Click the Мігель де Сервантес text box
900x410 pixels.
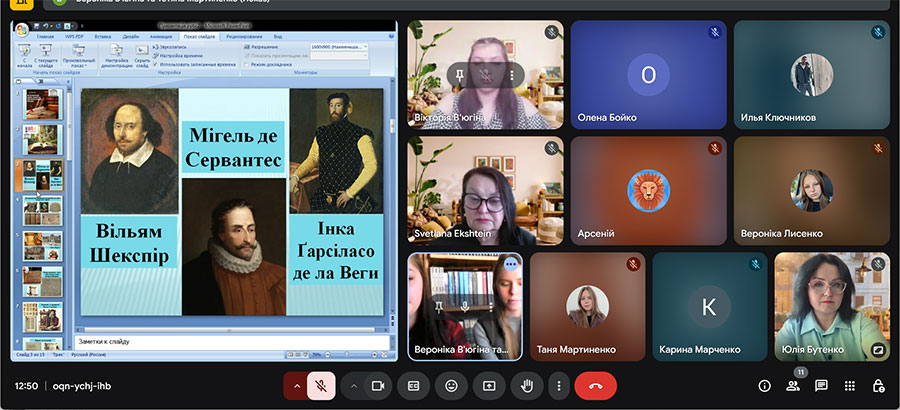(233, 147)
